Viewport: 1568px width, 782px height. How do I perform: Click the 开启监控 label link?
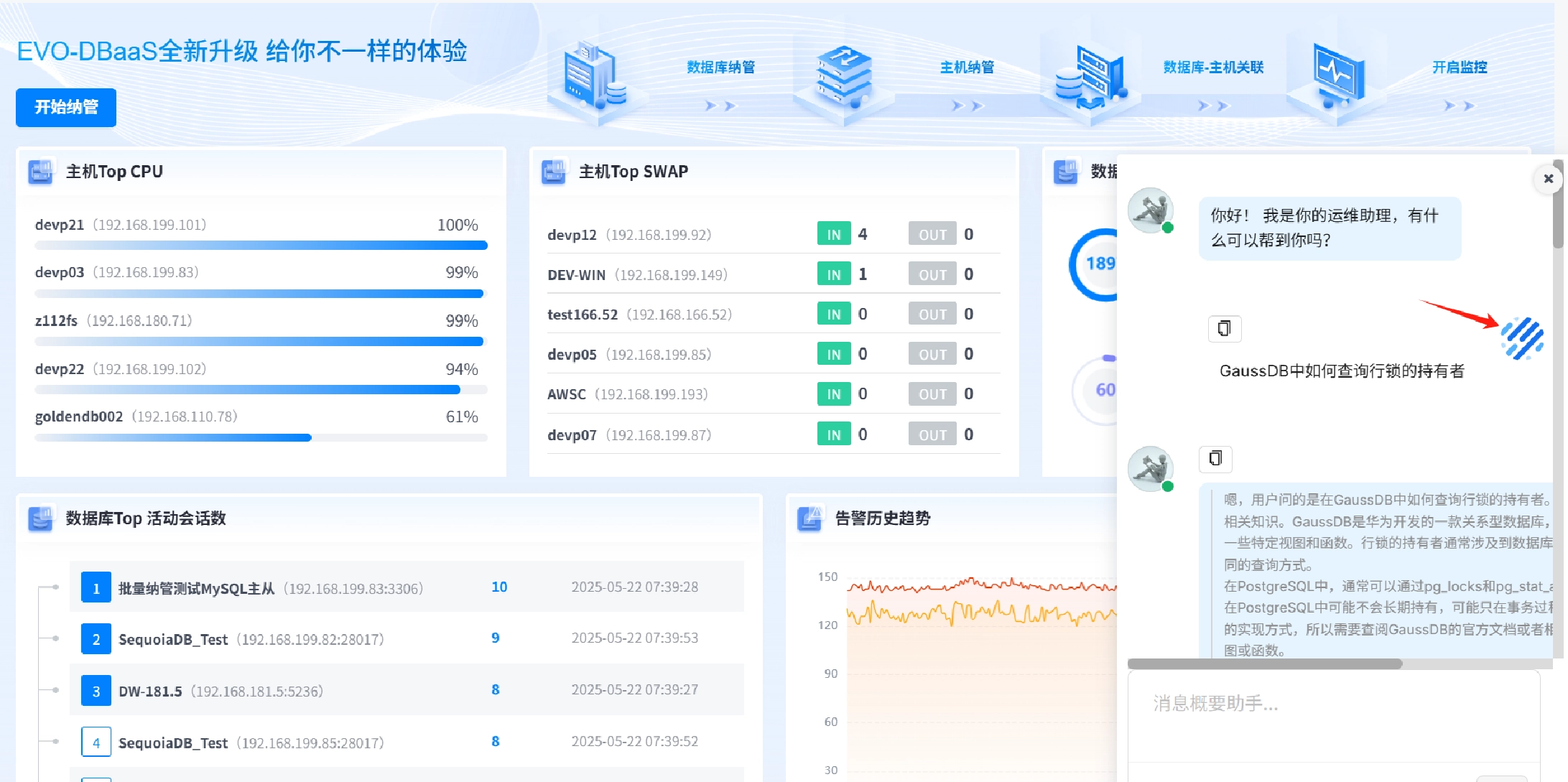(1460, 67)
